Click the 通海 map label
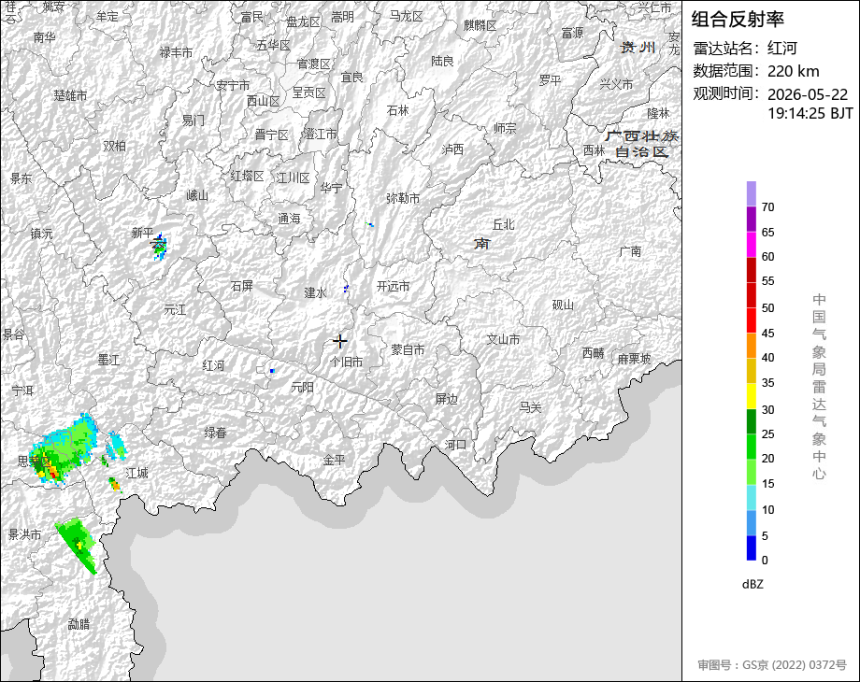Image resolution: width=860 pixels, height=682 pixels. (x=289, y=219)
